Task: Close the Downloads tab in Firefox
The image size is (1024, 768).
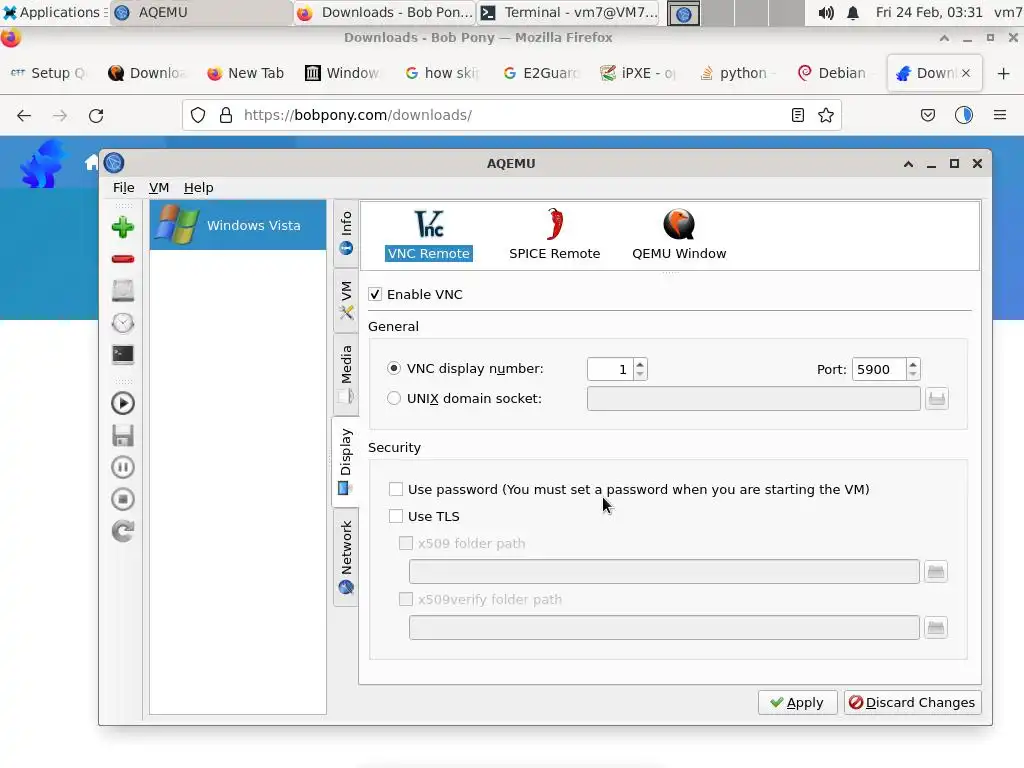Action: click(966, 73)
